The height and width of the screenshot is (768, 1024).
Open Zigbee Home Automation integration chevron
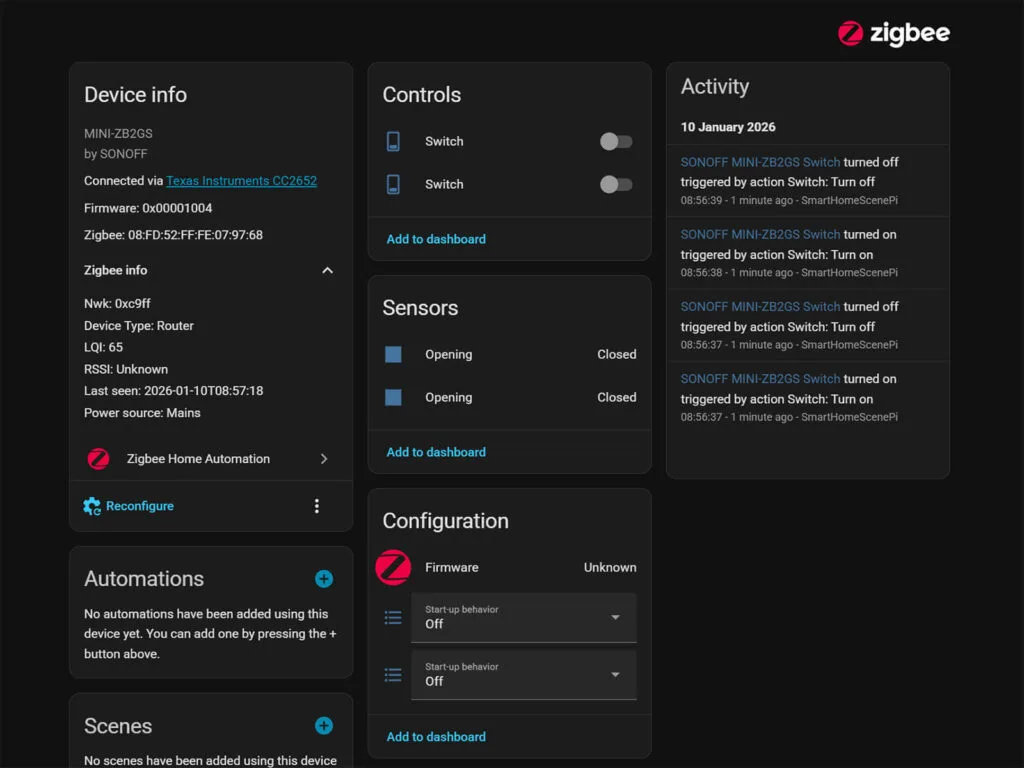click(x=324, y=459)
